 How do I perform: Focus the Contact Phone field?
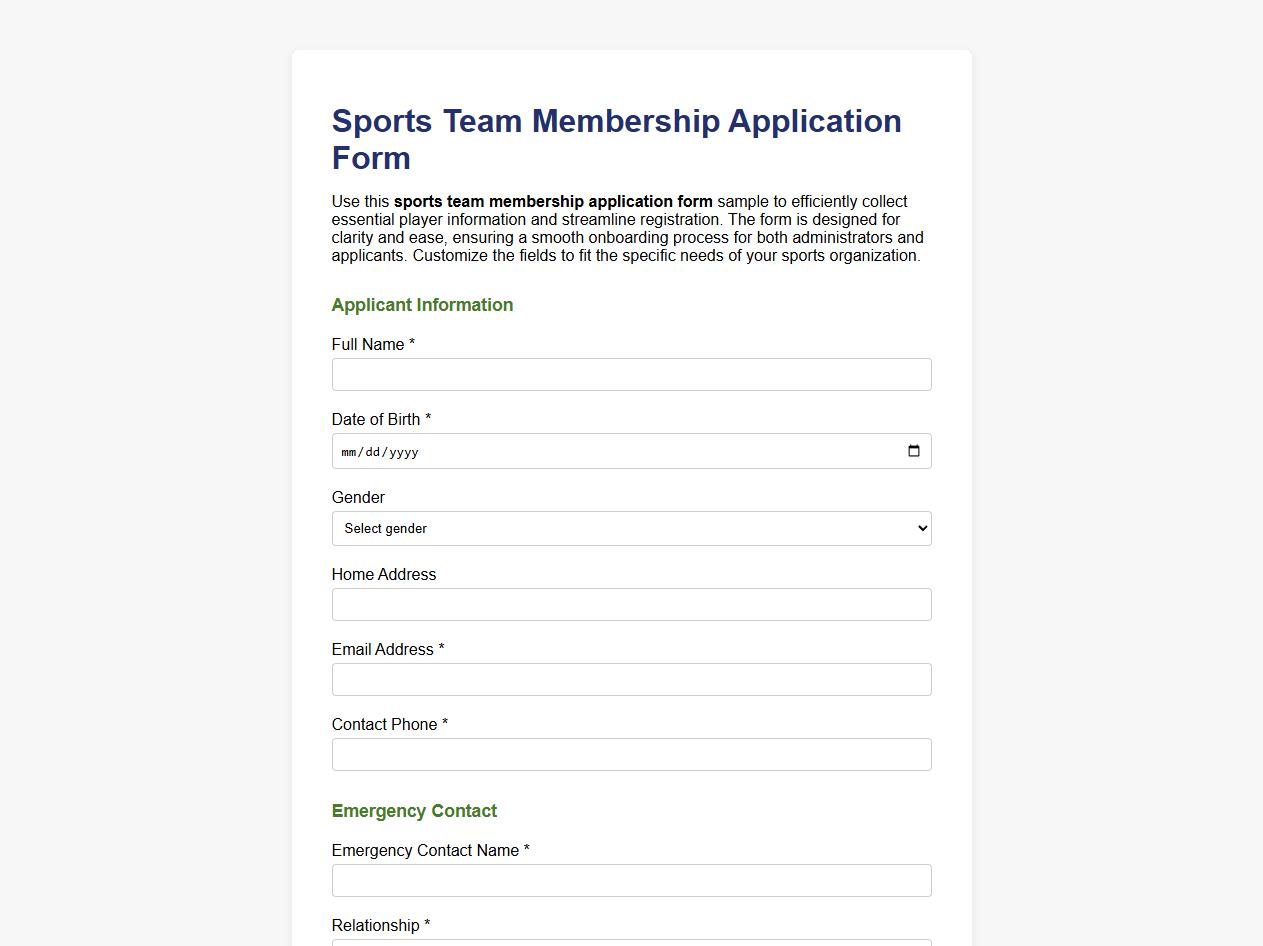coord(631,754)
